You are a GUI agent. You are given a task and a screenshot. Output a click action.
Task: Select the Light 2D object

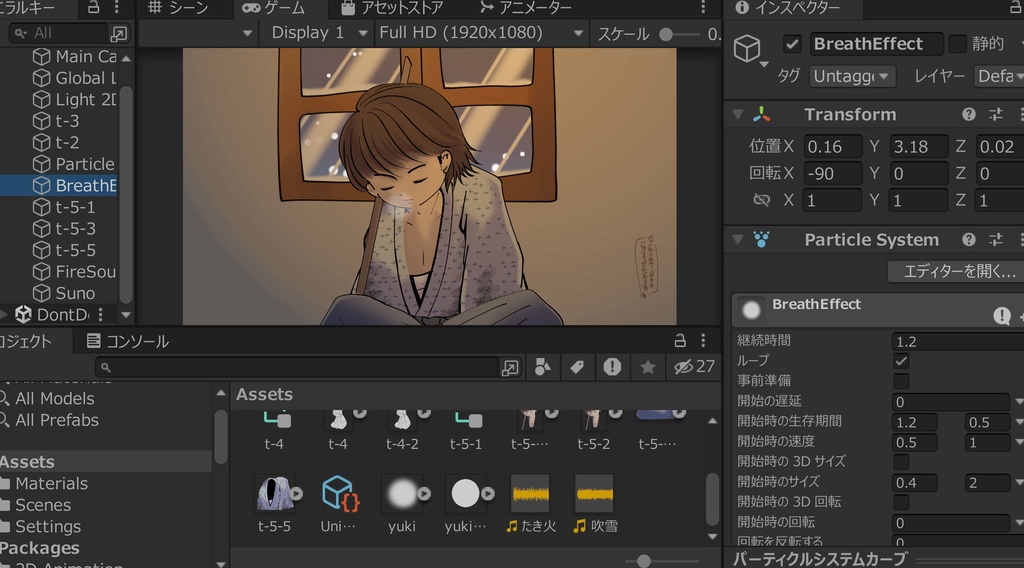click(x=74, y=100)
